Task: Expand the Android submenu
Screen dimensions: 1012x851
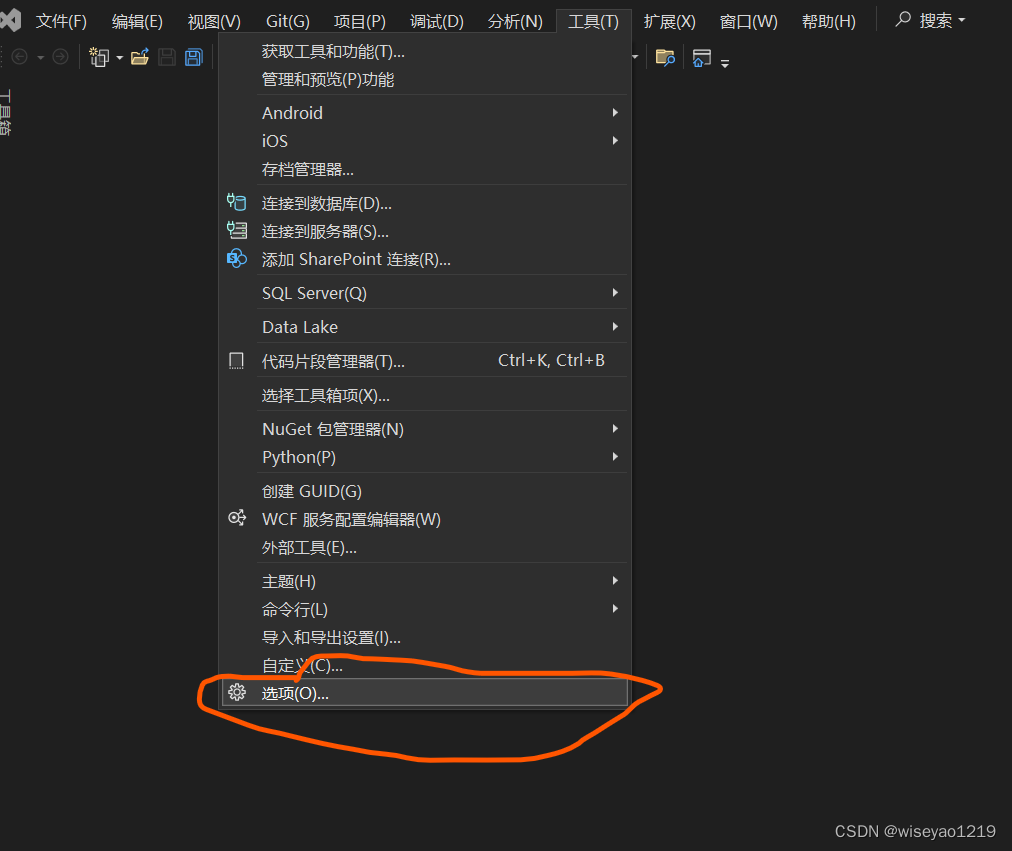Action: click(615, 113)
